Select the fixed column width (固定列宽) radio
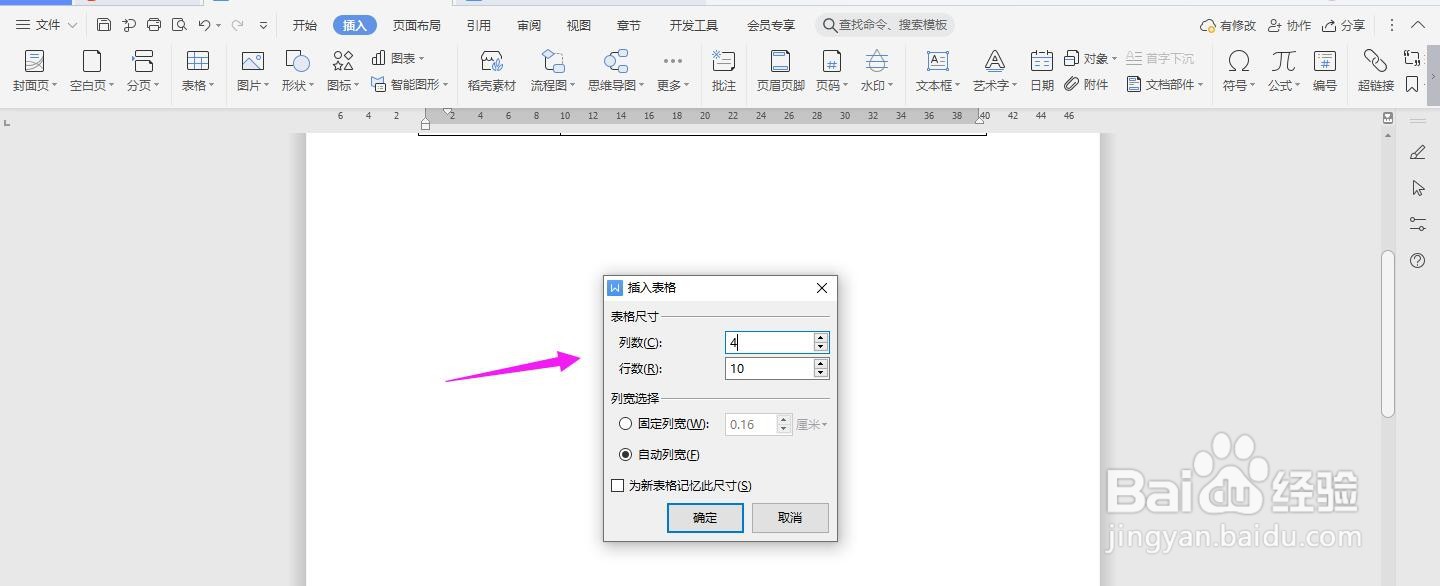1440x586 pixels. 625,424
